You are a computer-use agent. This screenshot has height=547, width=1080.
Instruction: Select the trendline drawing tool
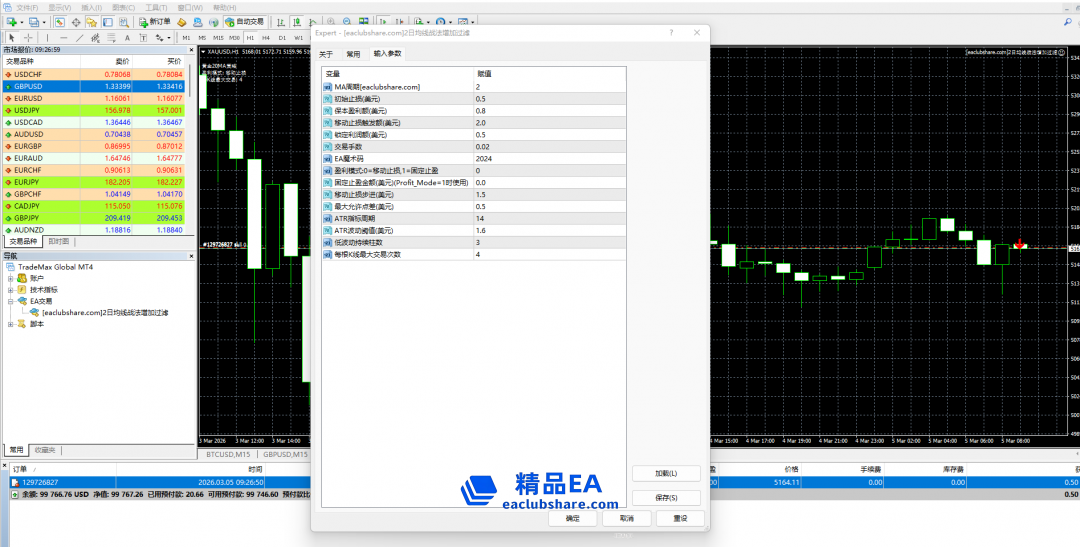click(79, 38)
